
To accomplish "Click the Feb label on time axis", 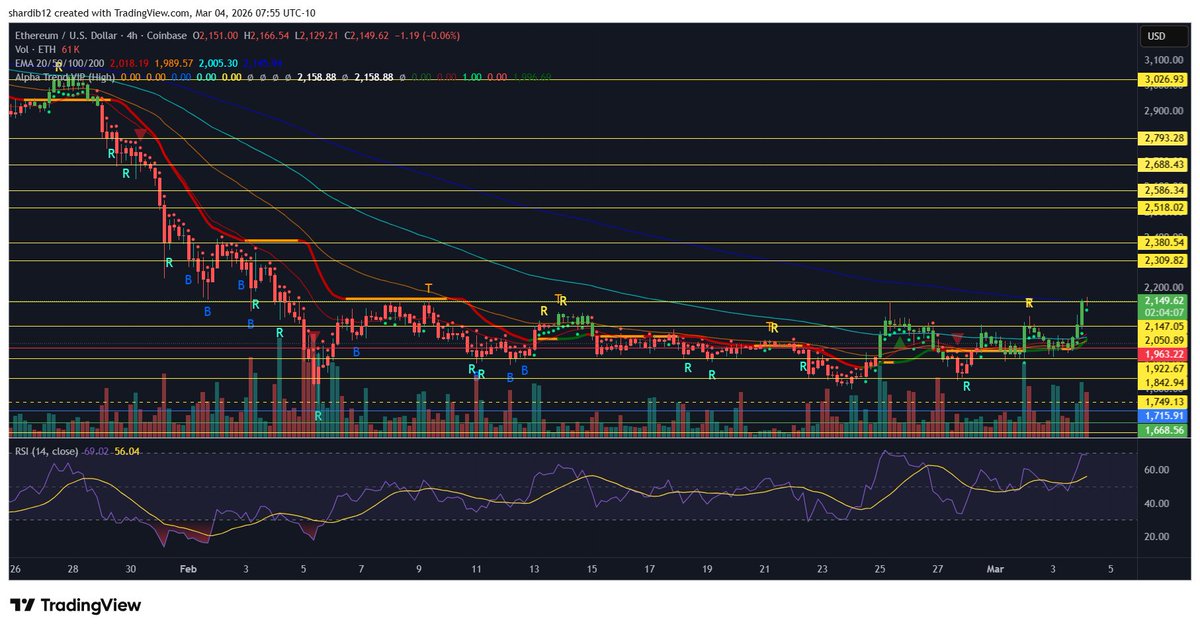I will click(x=189, y=568).
